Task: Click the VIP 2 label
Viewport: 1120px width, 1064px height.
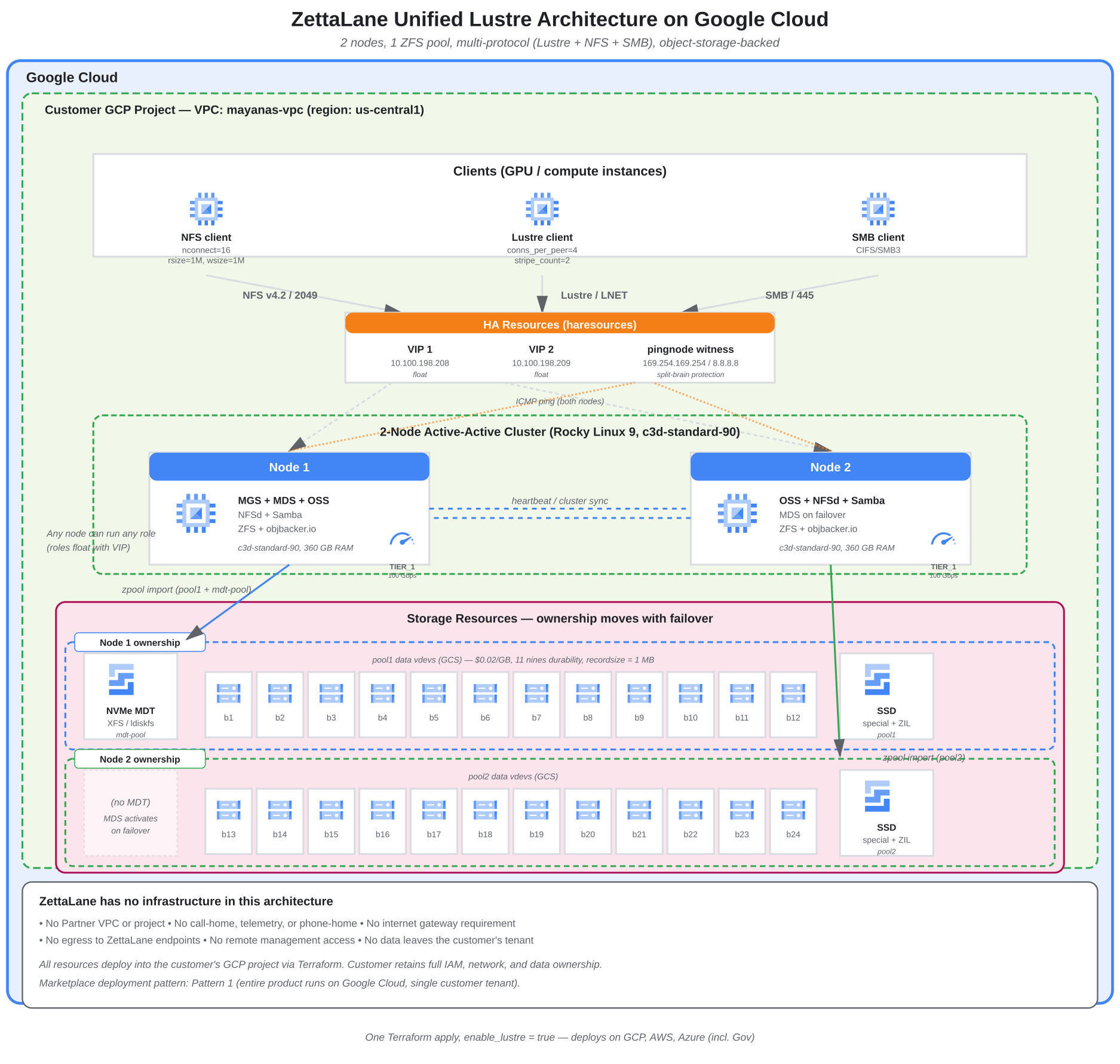Action: [x=541, y=349]
